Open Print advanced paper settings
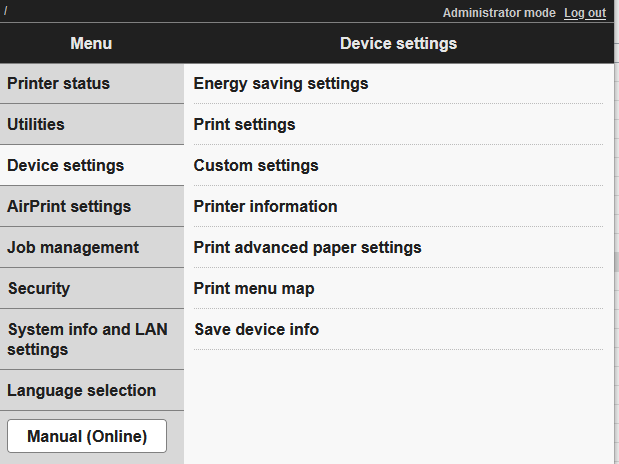The image size is (619, 464). click(307, 247)
